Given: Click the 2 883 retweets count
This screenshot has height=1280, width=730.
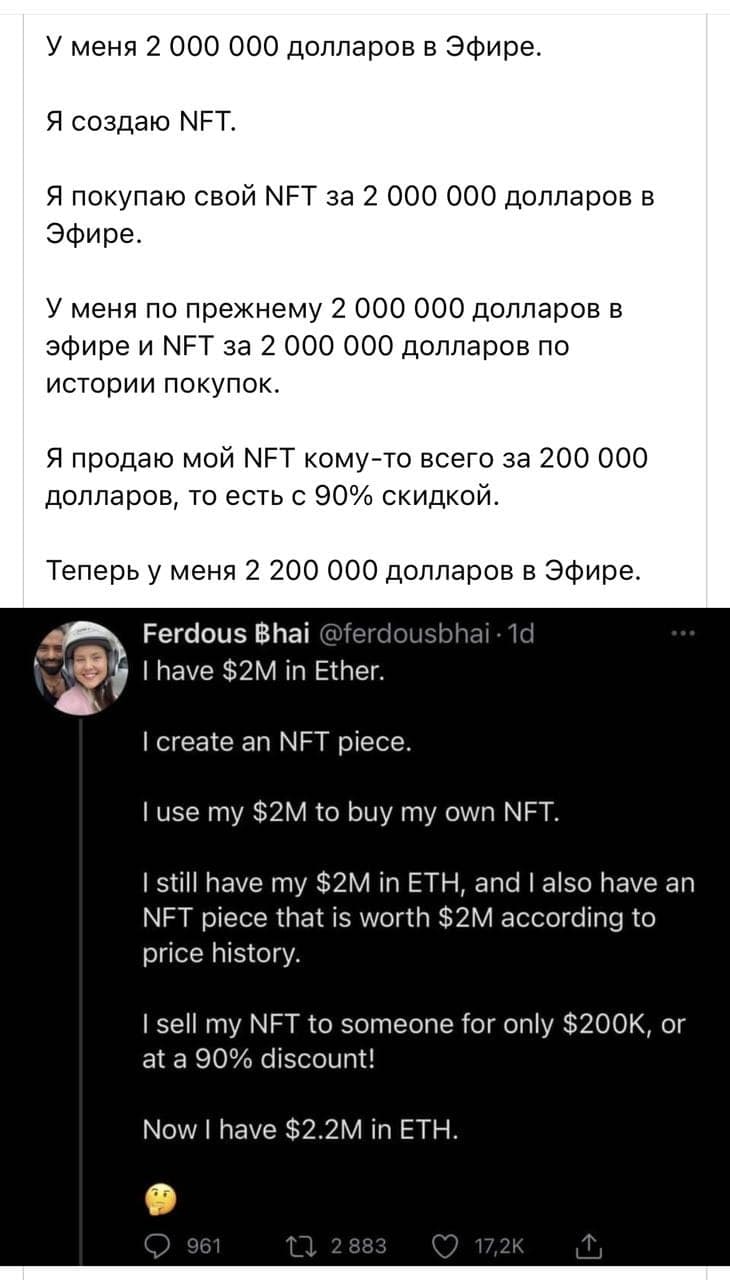Looking at the screenshot, I should coord(357,1245).
